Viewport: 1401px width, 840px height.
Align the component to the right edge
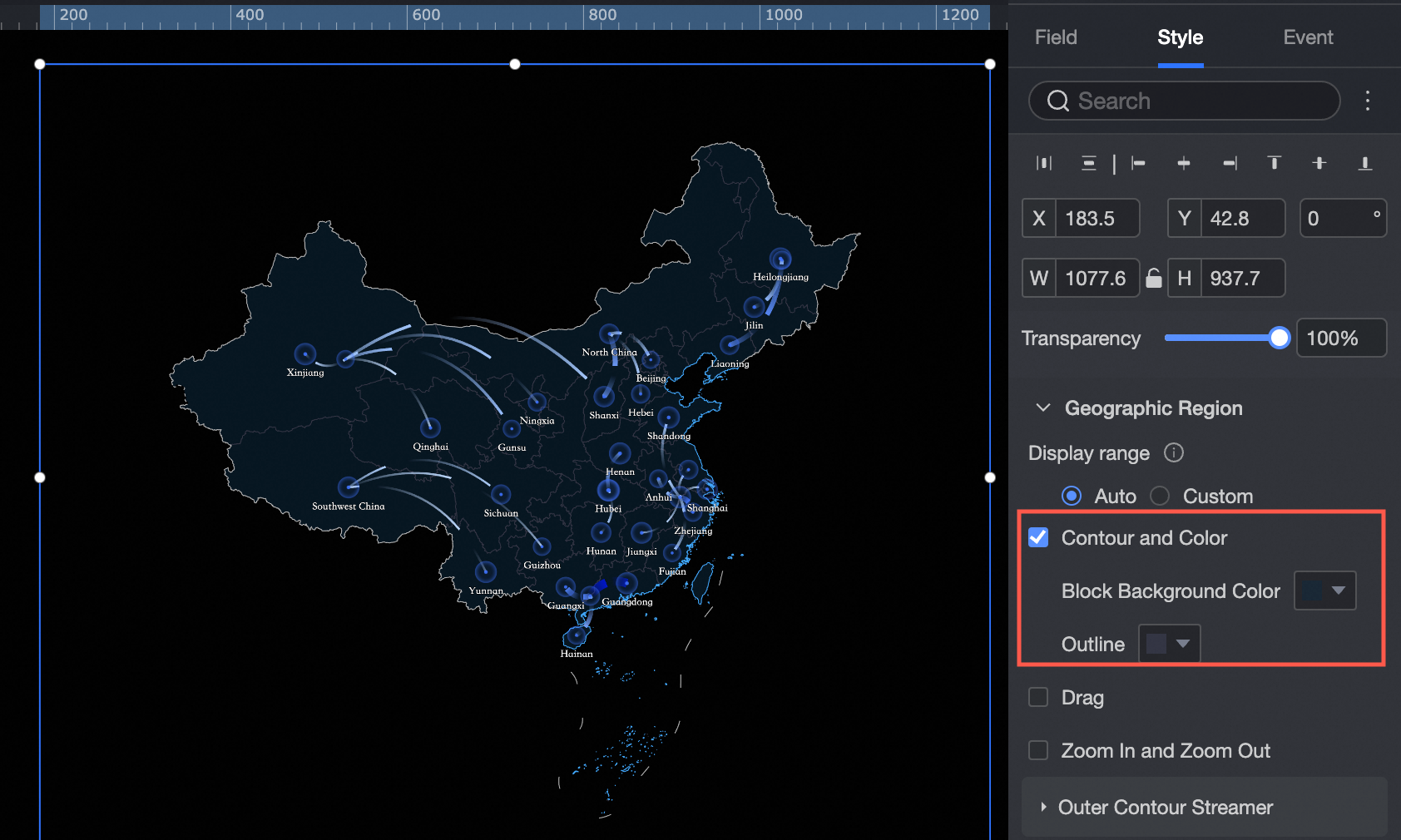tap(1230, 163)
